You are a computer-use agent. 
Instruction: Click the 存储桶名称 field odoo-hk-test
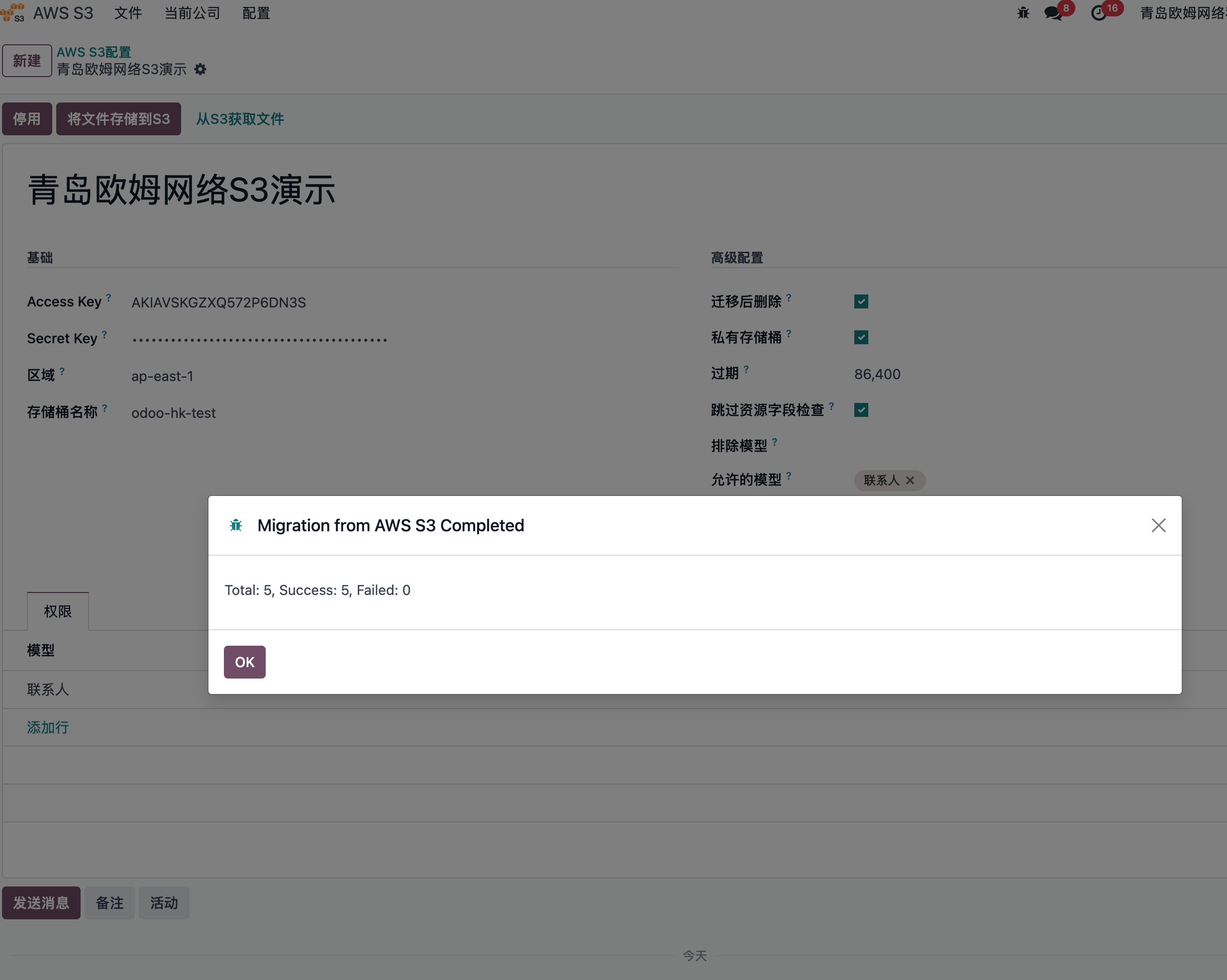coord(404,412)
